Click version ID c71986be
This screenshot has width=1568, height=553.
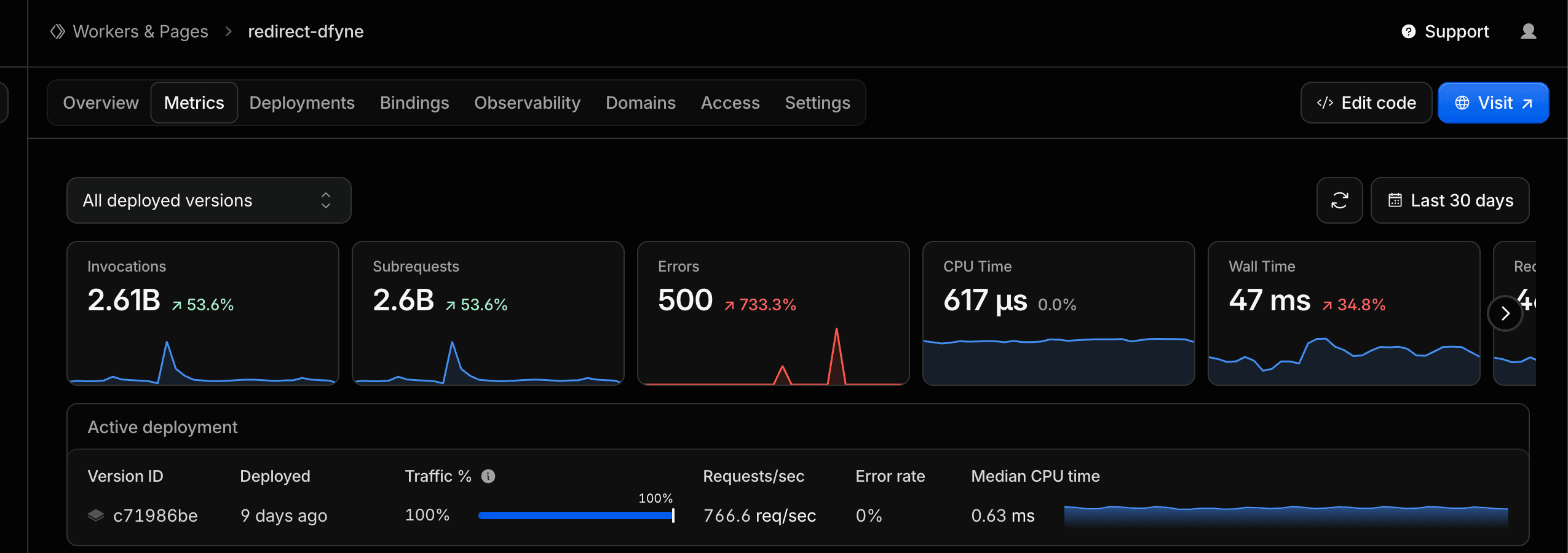[x=156, y=516]
